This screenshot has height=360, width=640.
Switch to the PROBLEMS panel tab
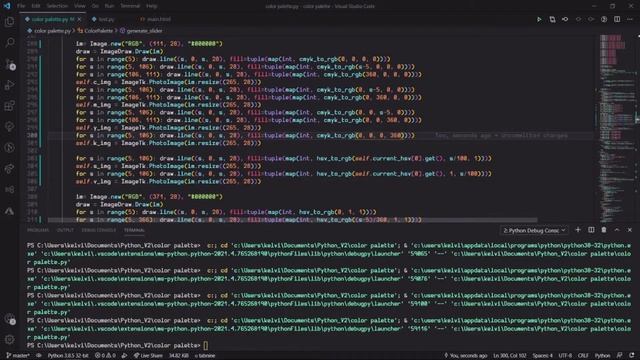[38, 230]
